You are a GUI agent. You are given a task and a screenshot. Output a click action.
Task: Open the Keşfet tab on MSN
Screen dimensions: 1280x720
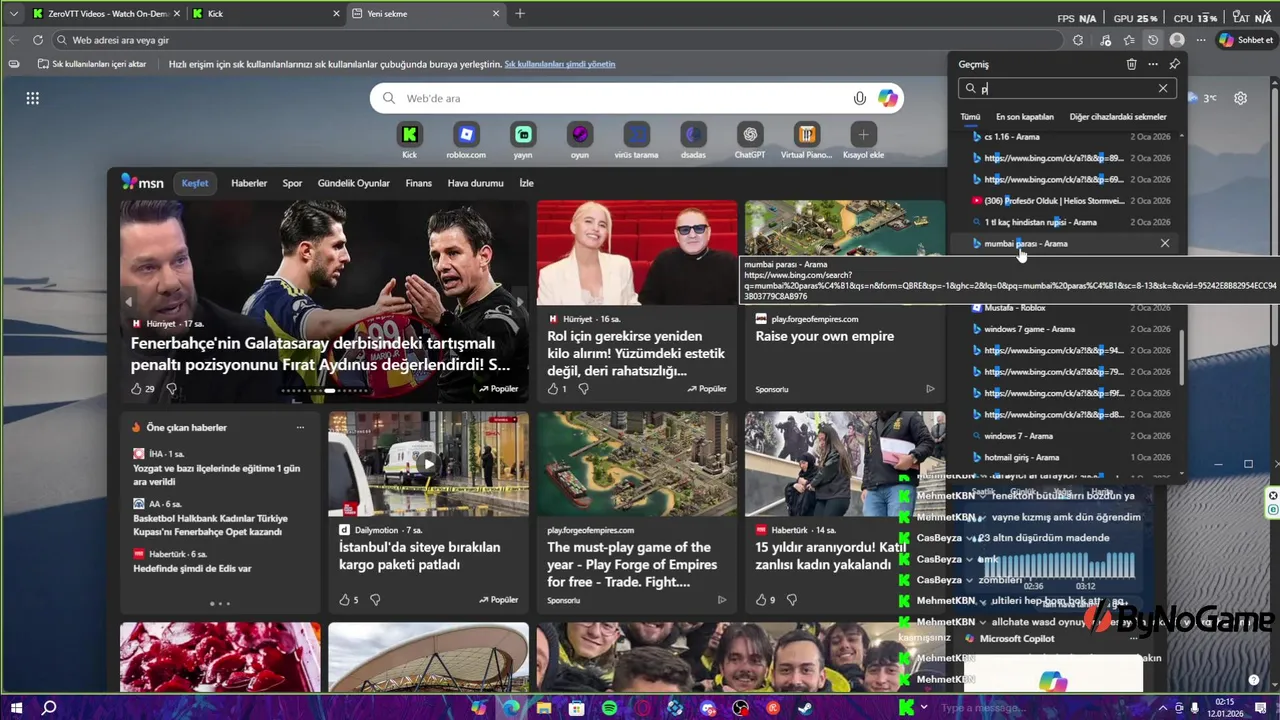(x=195, y=183)
